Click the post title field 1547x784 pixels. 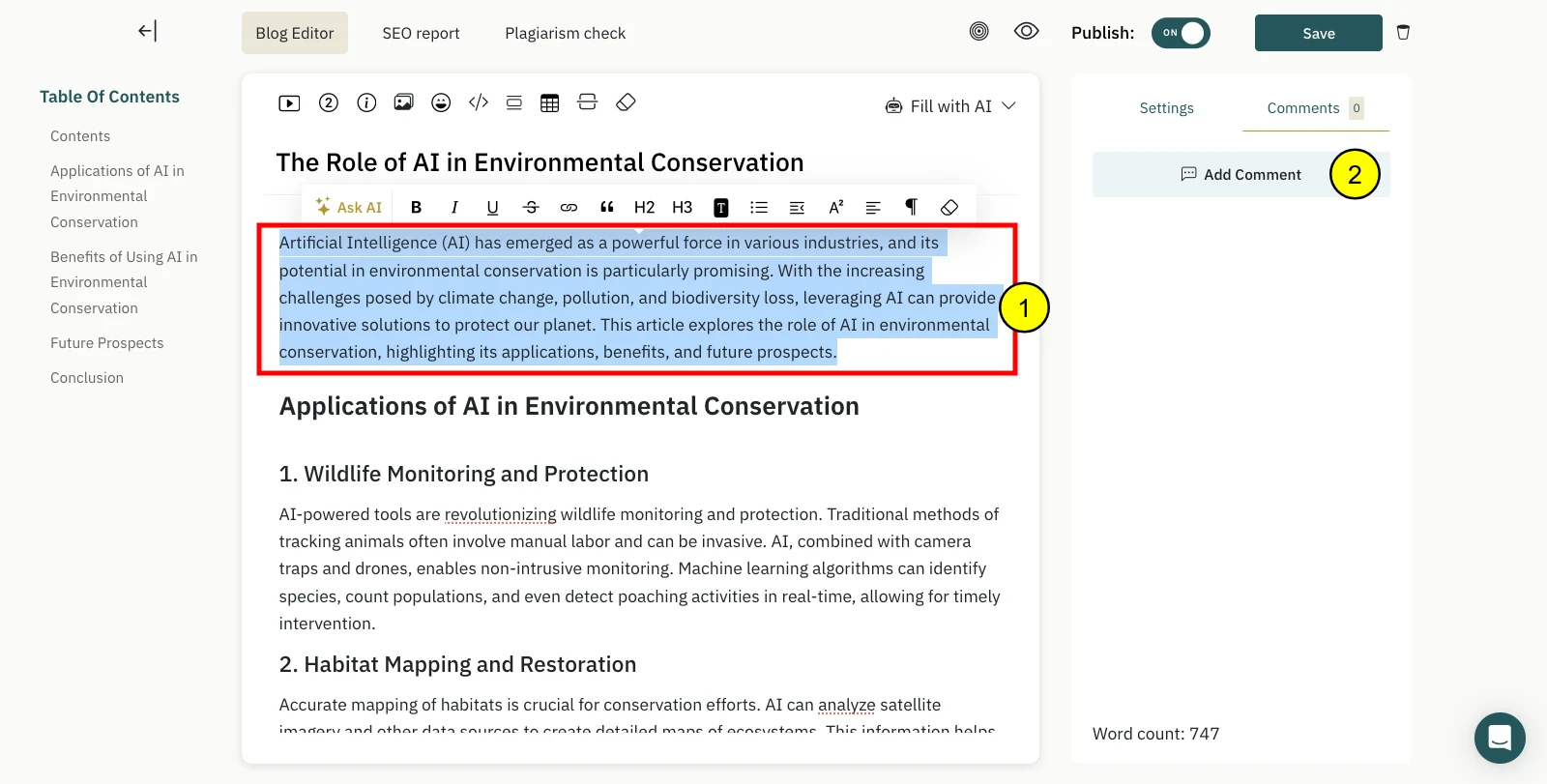pyautogui.click(x=540, y=162)
